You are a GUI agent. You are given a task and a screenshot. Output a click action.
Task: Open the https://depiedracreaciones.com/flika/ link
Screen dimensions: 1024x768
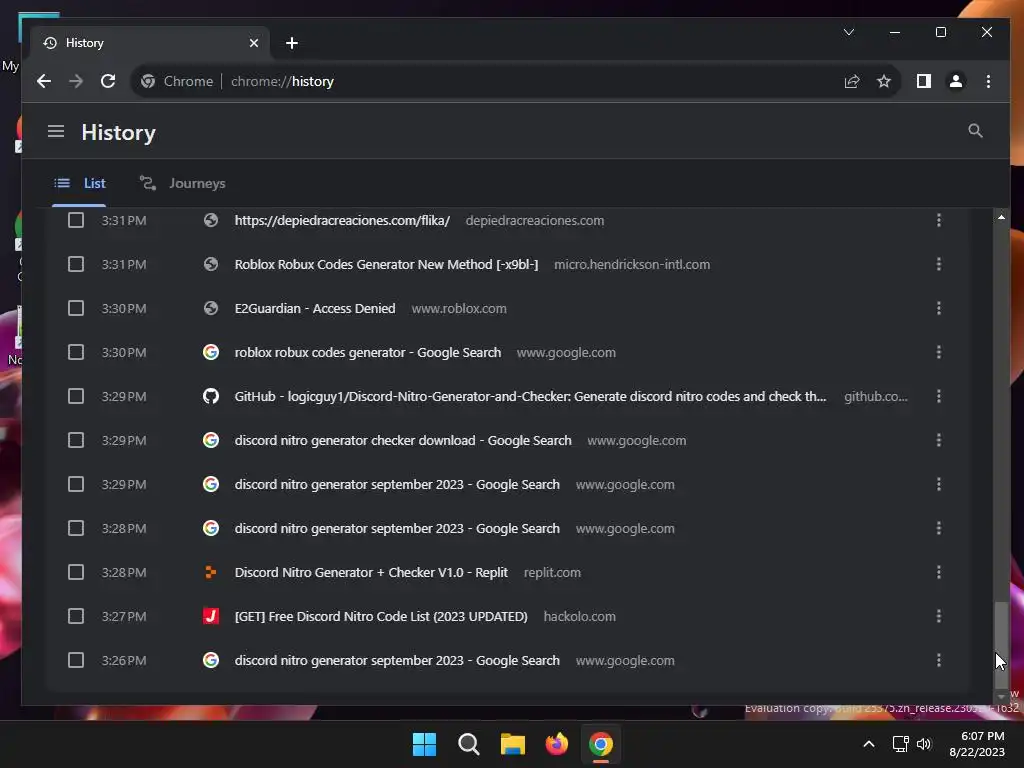point(342,220)
